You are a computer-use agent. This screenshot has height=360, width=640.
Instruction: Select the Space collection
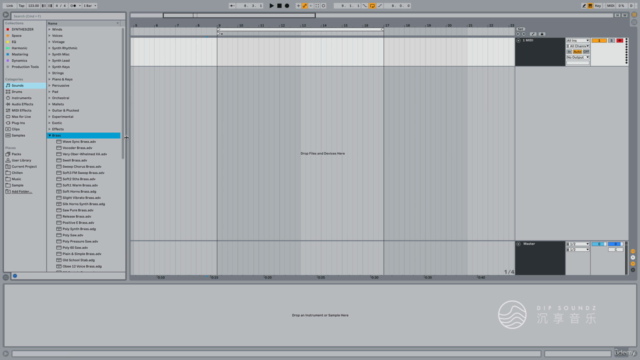16,36
